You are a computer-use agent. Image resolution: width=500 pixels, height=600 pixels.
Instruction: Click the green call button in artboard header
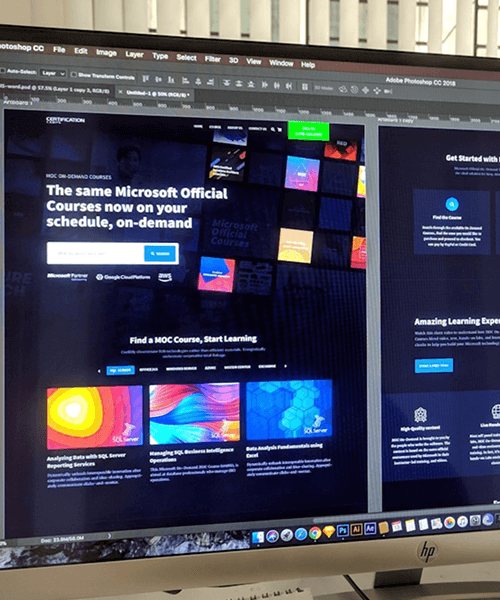(x=308, y=130)
